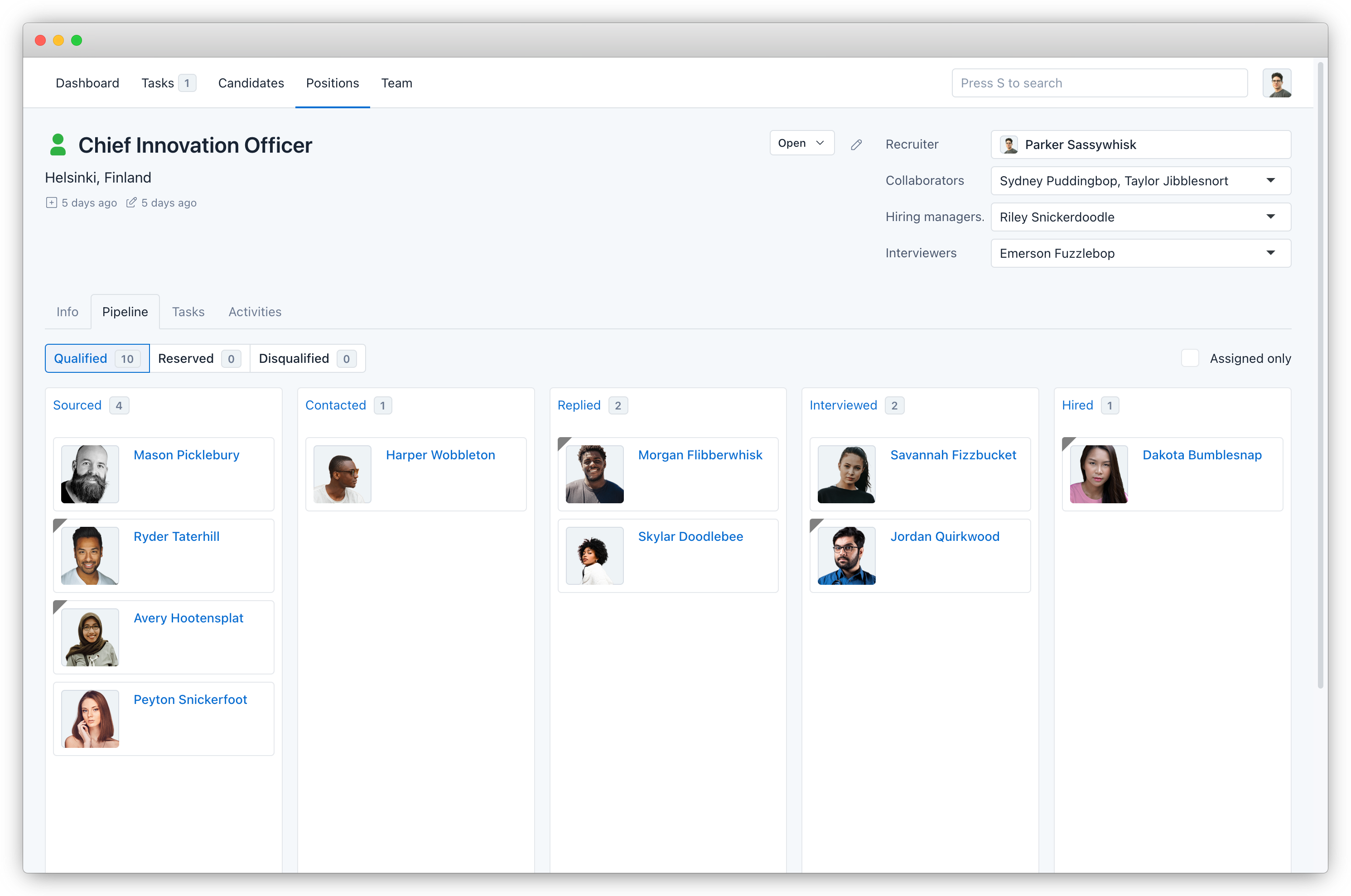1351x896 pixels.
Task: Open Harper Wobbleton candidate link
Action: pos(440,455)
